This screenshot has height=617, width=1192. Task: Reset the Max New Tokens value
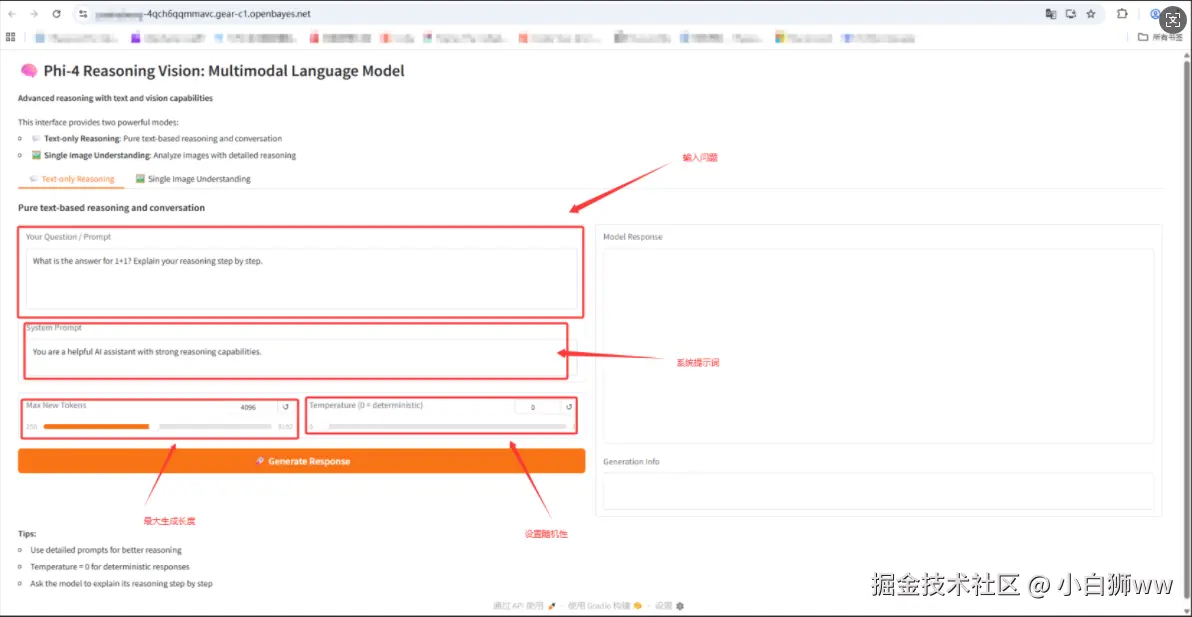click(x=286, y=407)
